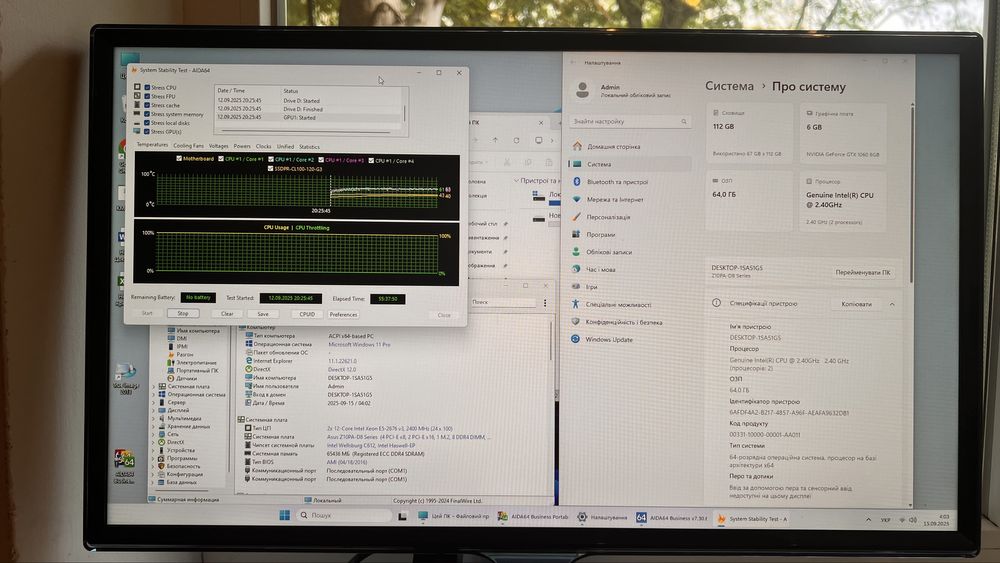Open Персоналізація settings page

(x=608, y=217)
